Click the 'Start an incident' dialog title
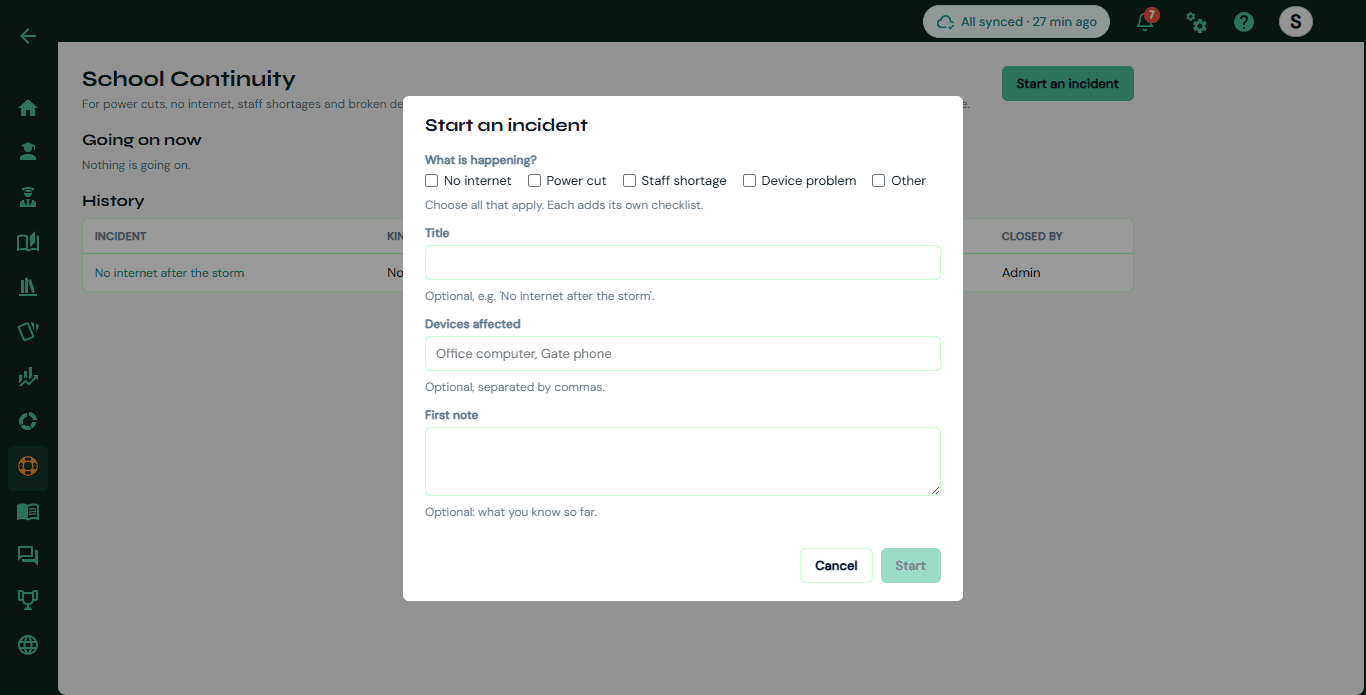This screenshot has height=695, width=1366. click(x=506, y=125)
